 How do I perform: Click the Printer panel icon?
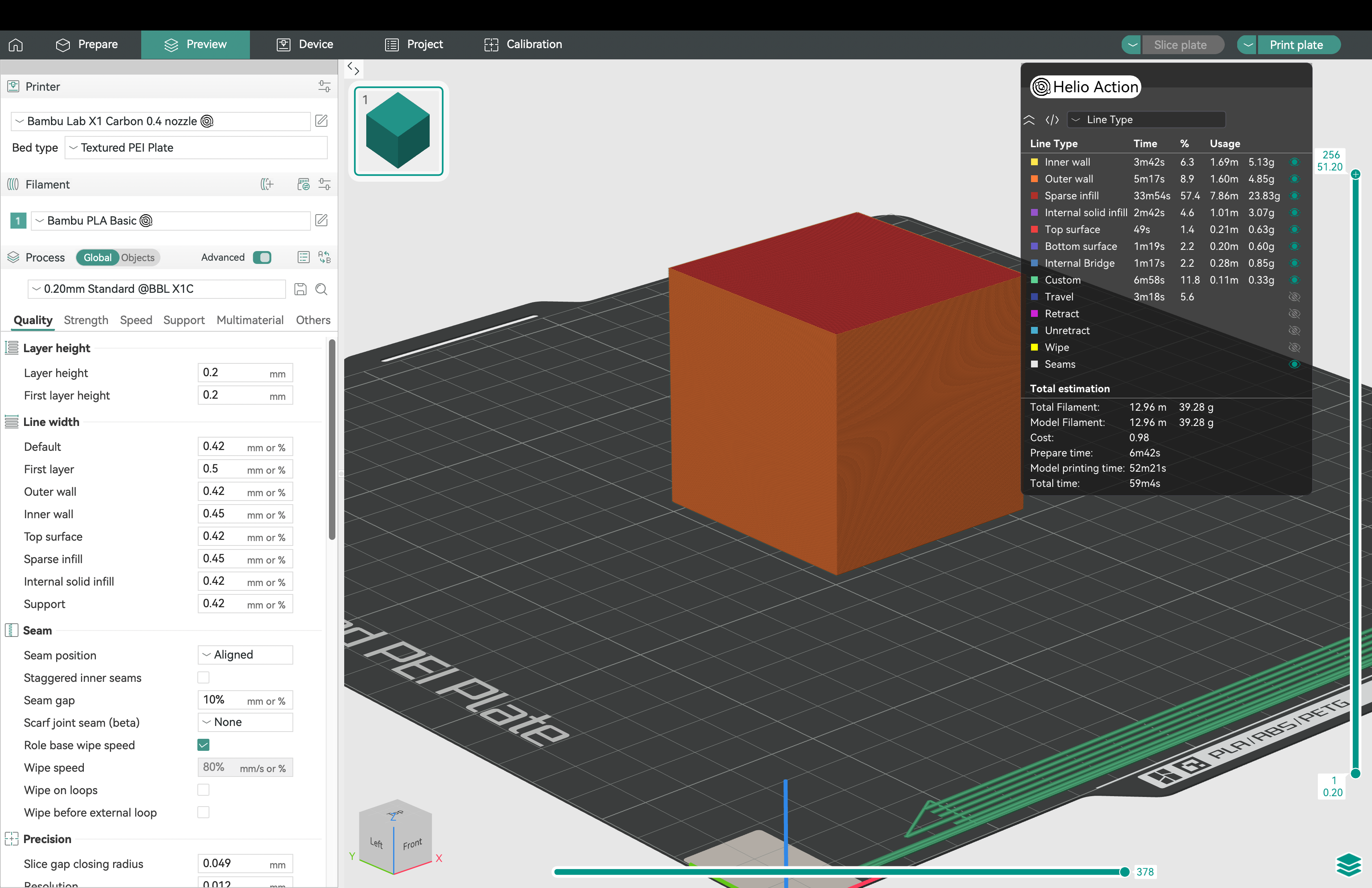tap(13, 87)
